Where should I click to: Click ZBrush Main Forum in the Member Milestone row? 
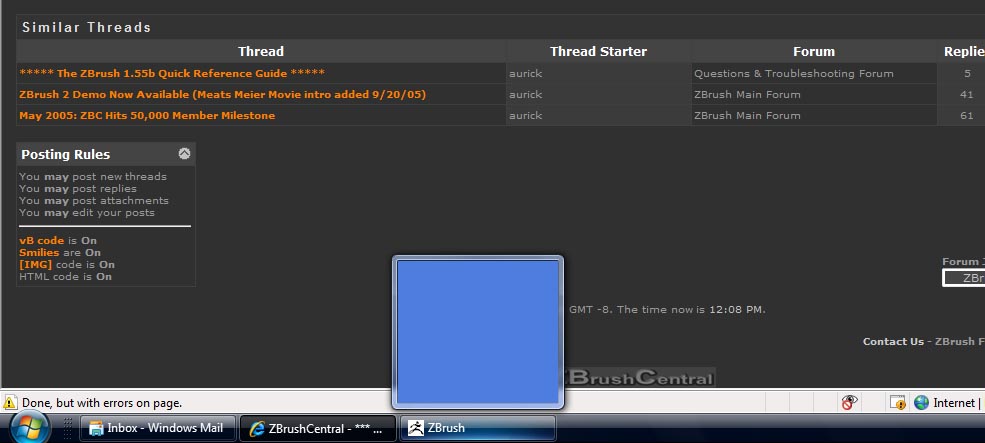[x=747, y=116]
